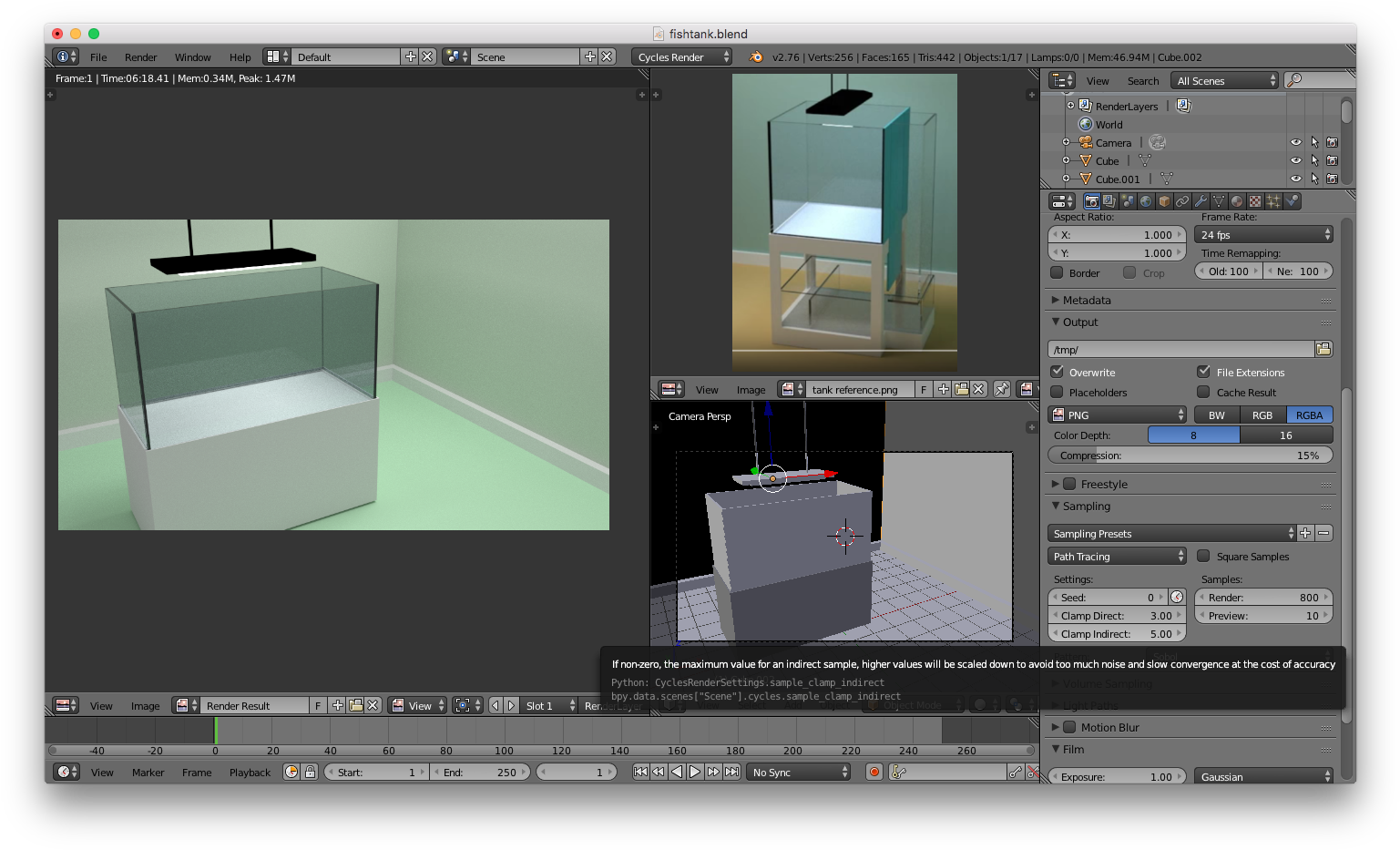
Task: Set color depth to 16
Action: point(1285,435)
